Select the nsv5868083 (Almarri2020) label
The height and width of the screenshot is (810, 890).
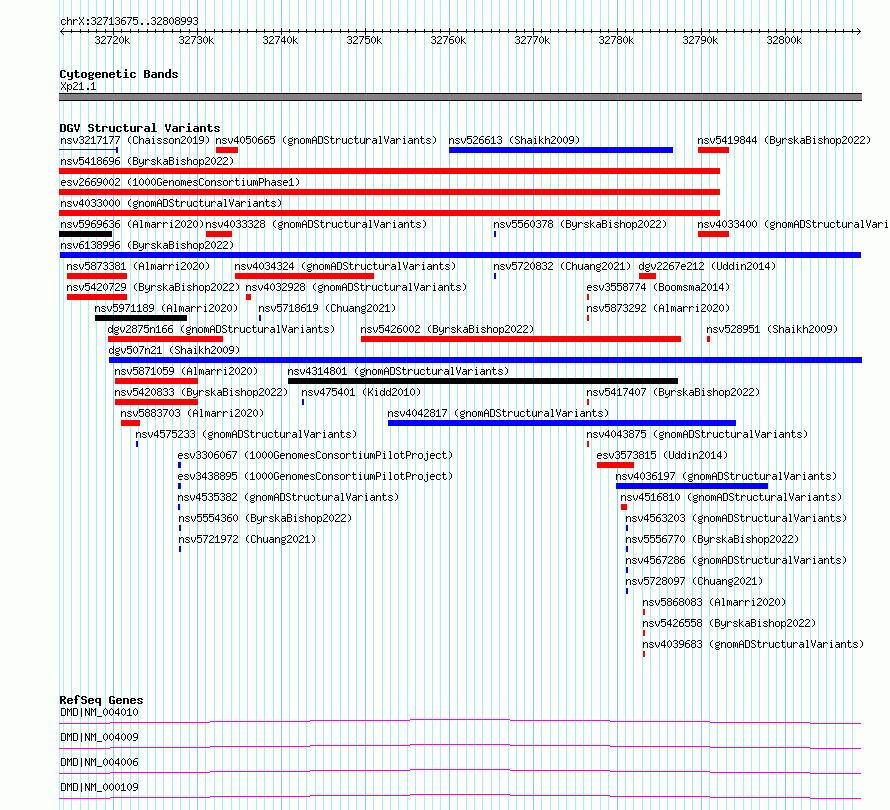714,602
